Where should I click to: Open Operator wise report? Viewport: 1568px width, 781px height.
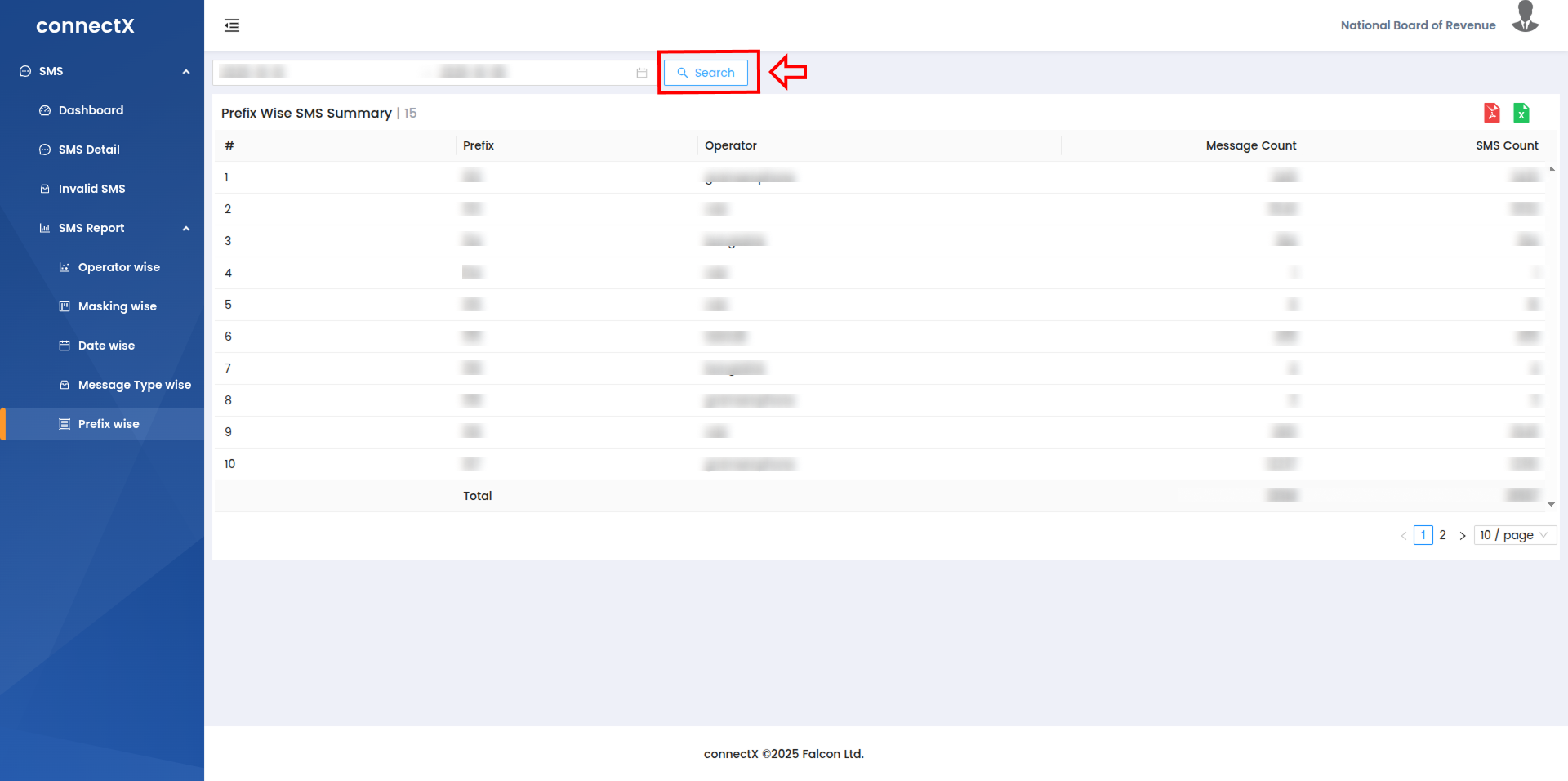click(x=118, y=267)
